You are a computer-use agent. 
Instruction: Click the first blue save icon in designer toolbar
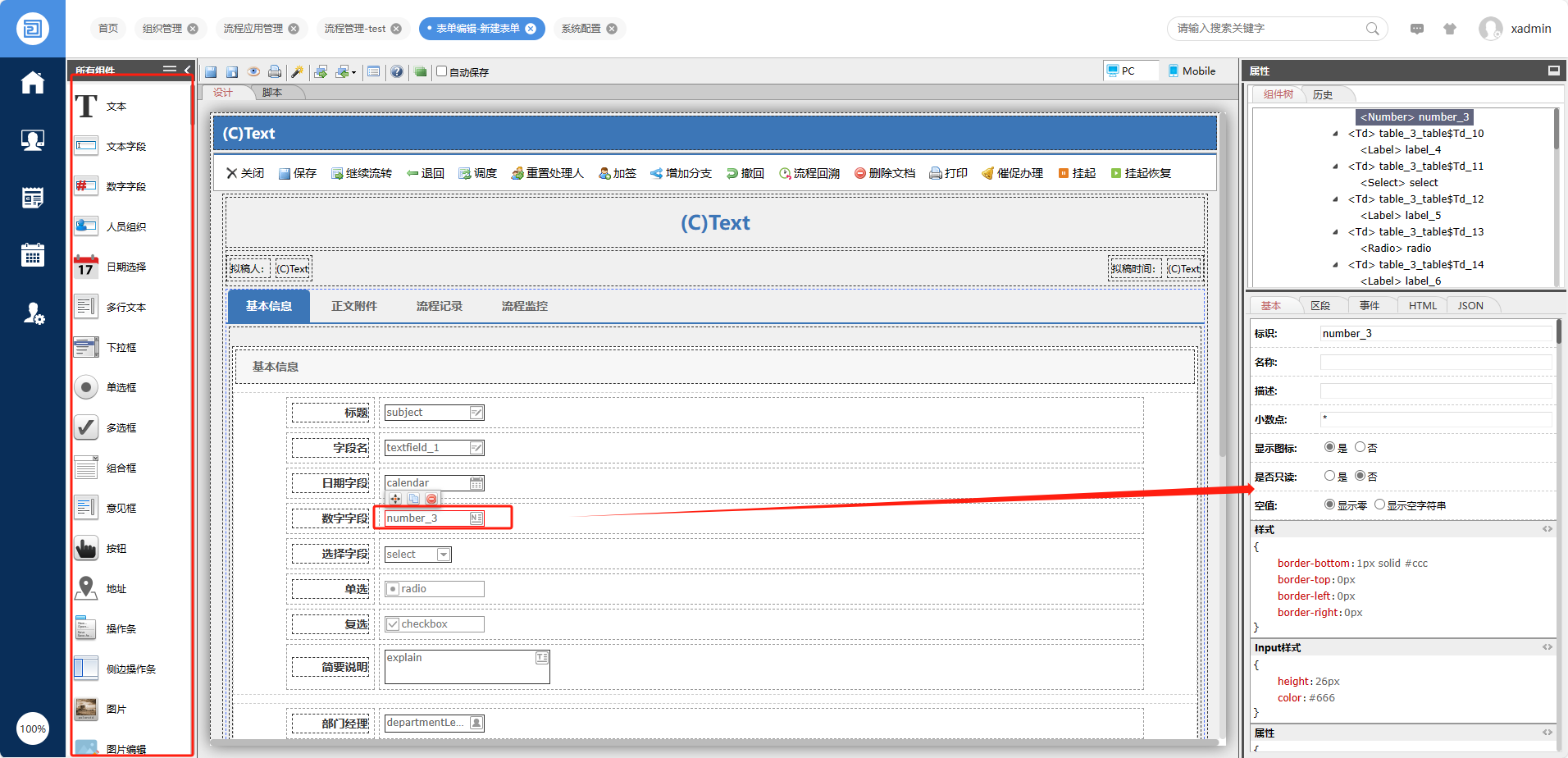click(211, 72)
